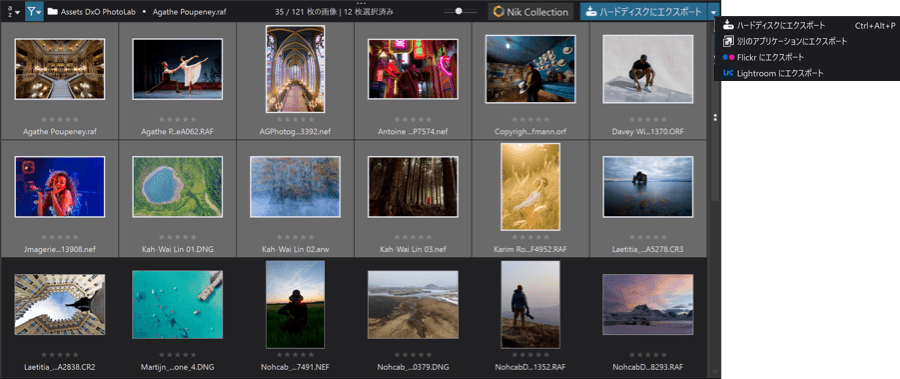Screen dimensions: 900x379
Task: Click the blue export to hard disk button
Action: (x=643, y=11)
